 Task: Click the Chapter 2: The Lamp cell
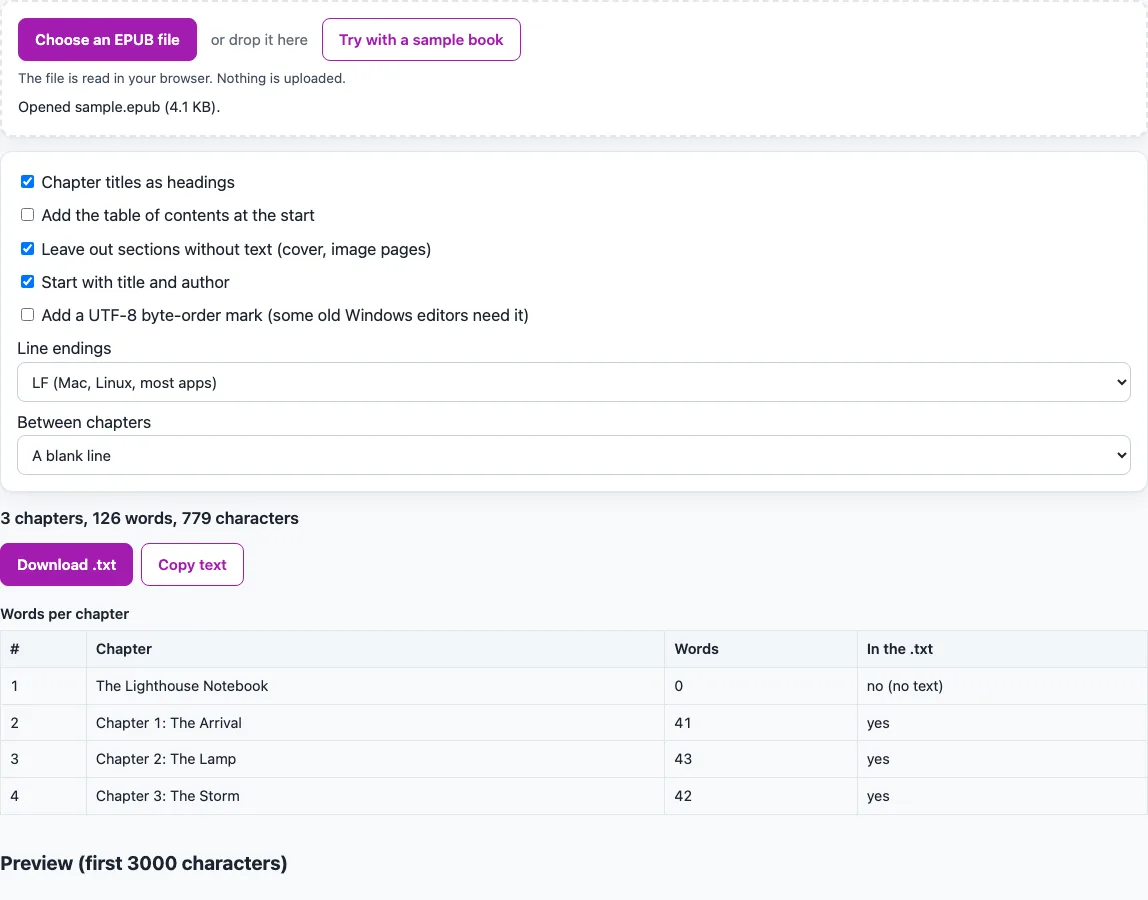point(375,759)
